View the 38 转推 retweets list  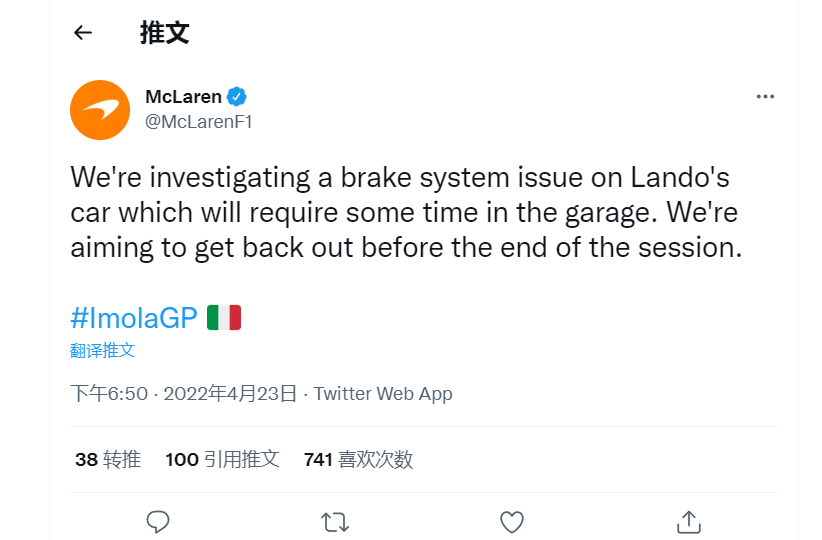coord(108,459)
